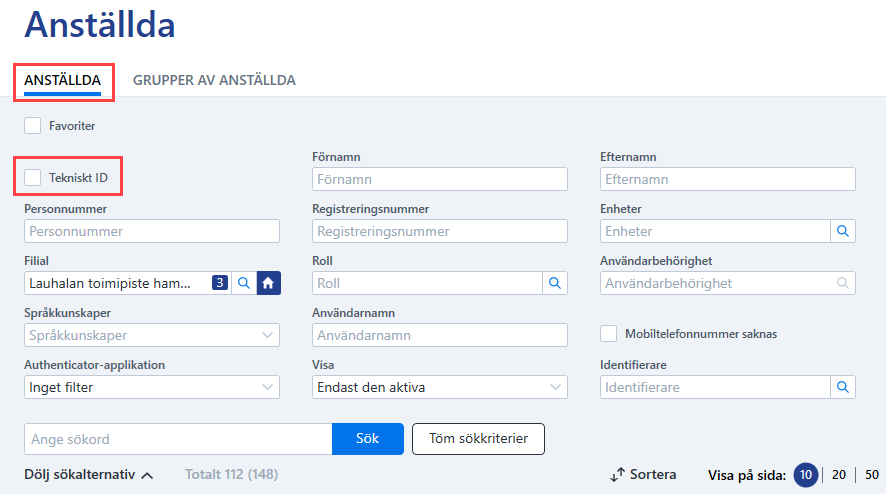Viewport: 886px width, 494px height.
Task: Click the Töm sökkriterier button
Action: [x=479, y=439]
